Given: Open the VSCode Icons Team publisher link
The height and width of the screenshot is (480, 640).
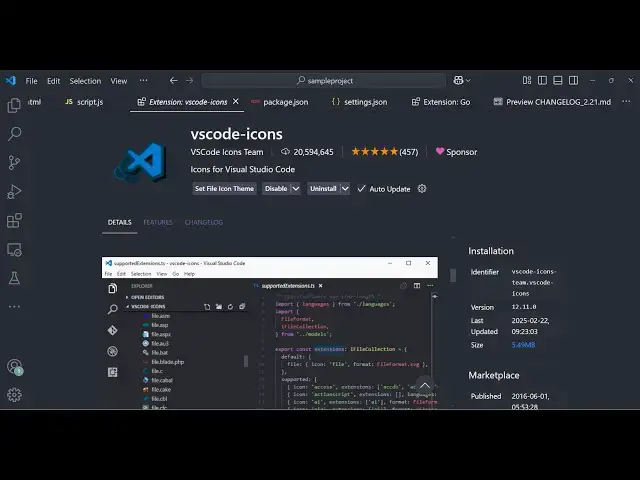Looking at the screenshot, I should tap(227, 152).
